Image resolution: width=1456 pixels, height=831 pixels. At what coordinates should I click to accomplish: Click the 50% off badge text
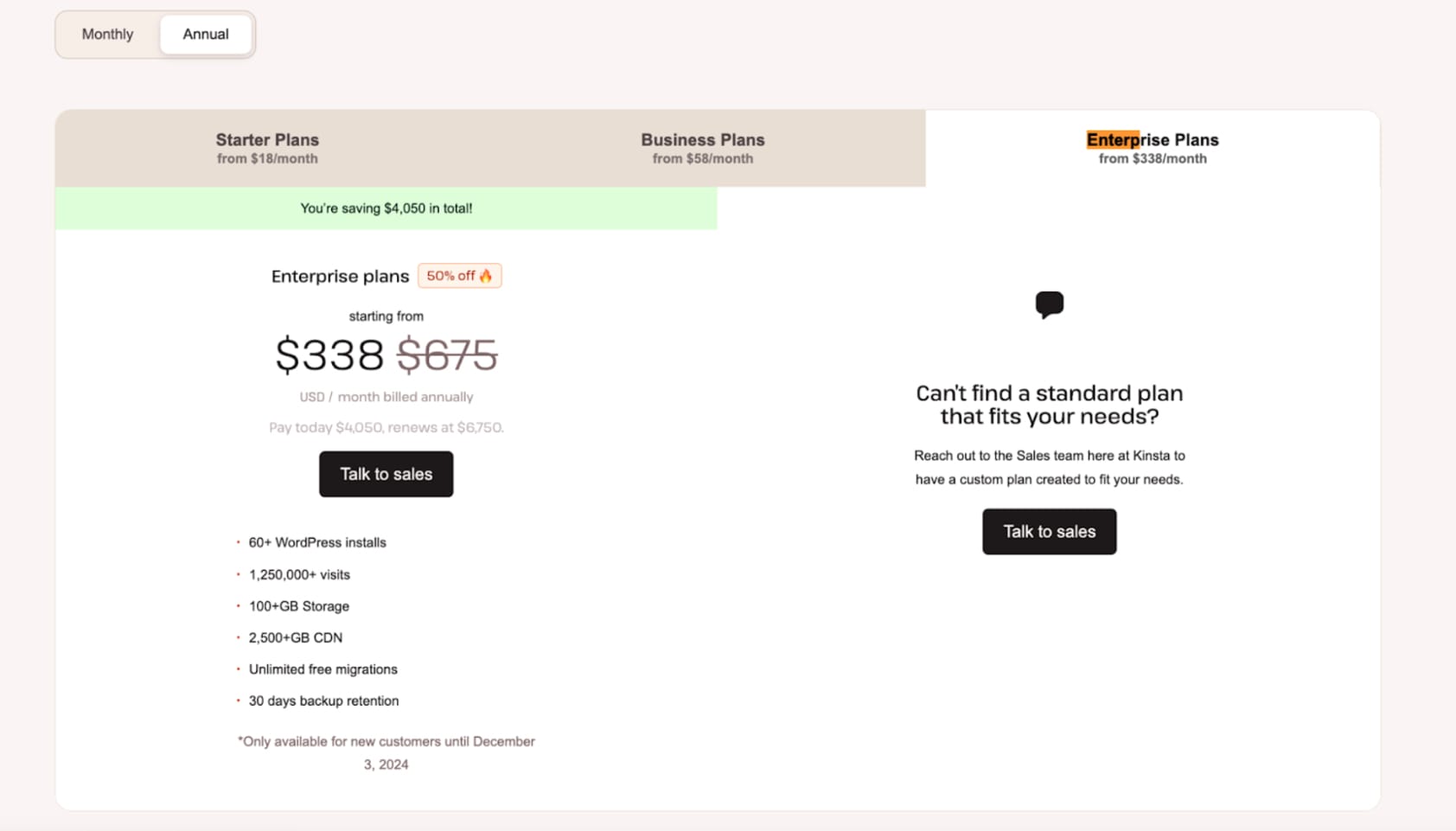coord(450,276)
